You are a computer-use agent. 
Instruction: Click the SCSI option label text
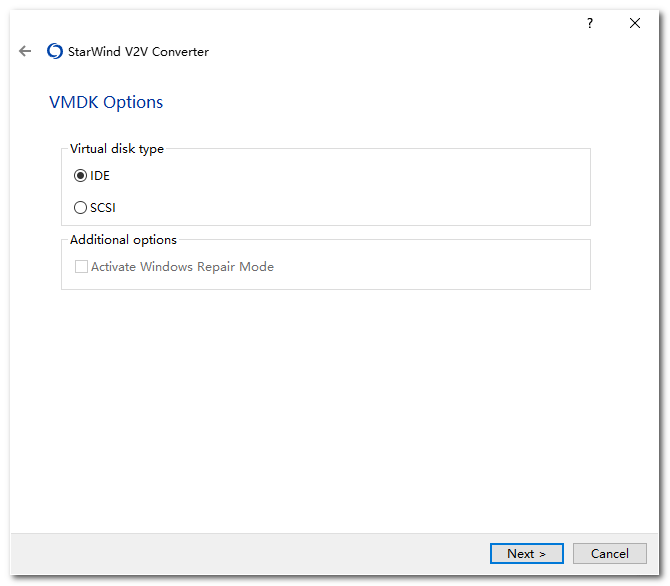point(103,208)
